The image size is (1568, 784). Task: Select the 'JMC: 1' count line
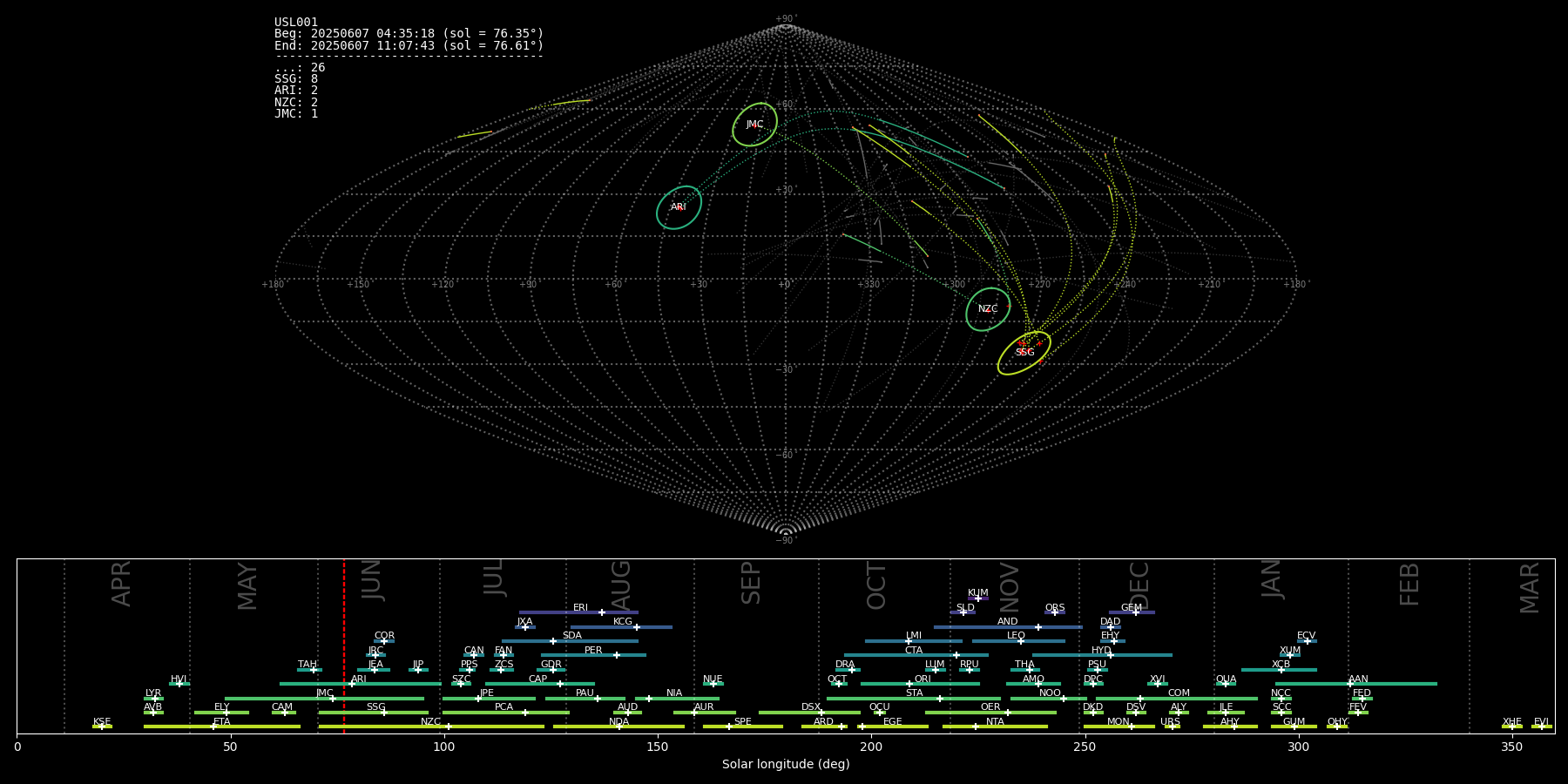coord(296,113)
